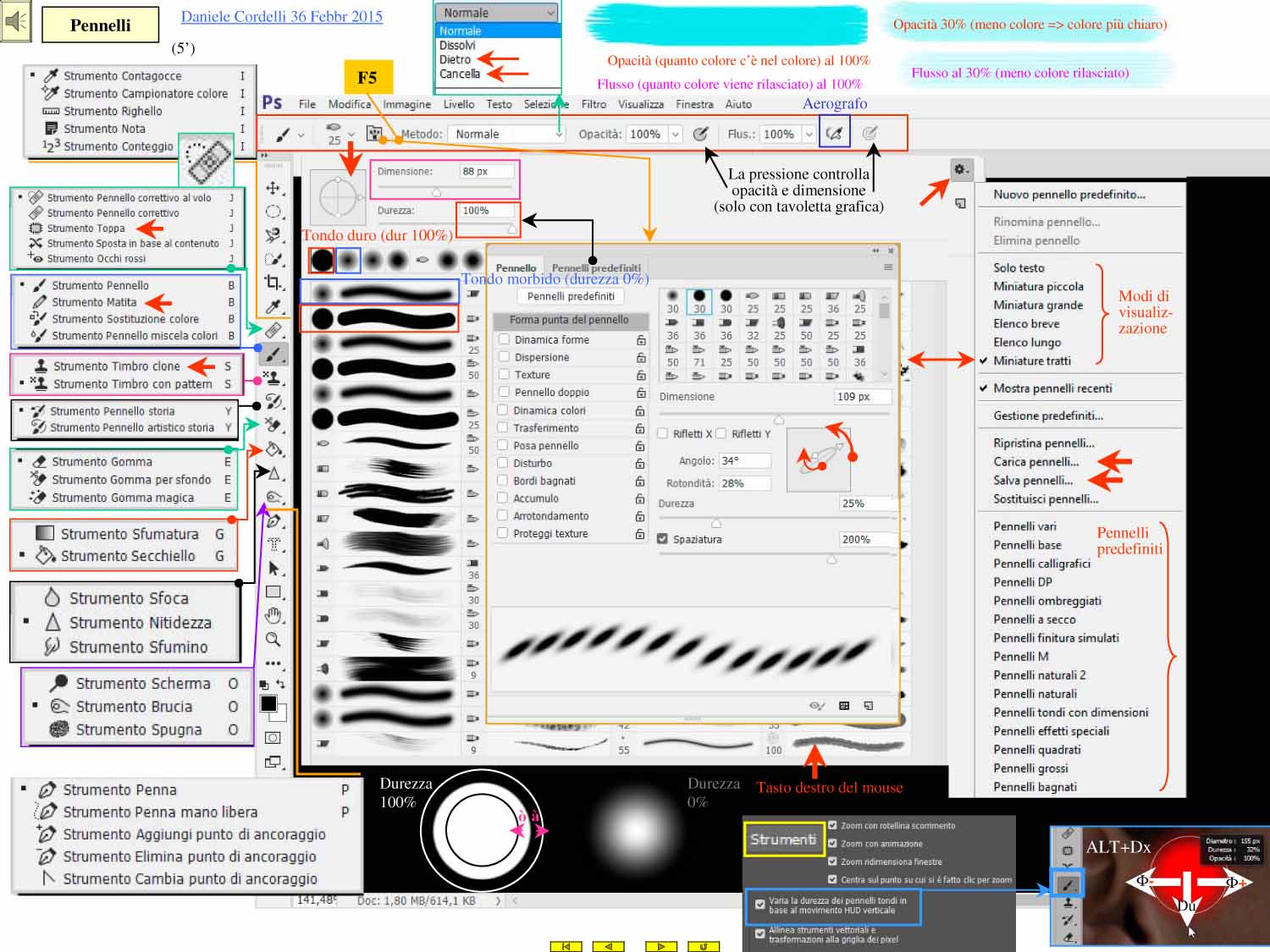Viewport: 1270px width, 952px height.
Task: Uncheck the Spaziatura checkbox
Action: tap(663, 539)
